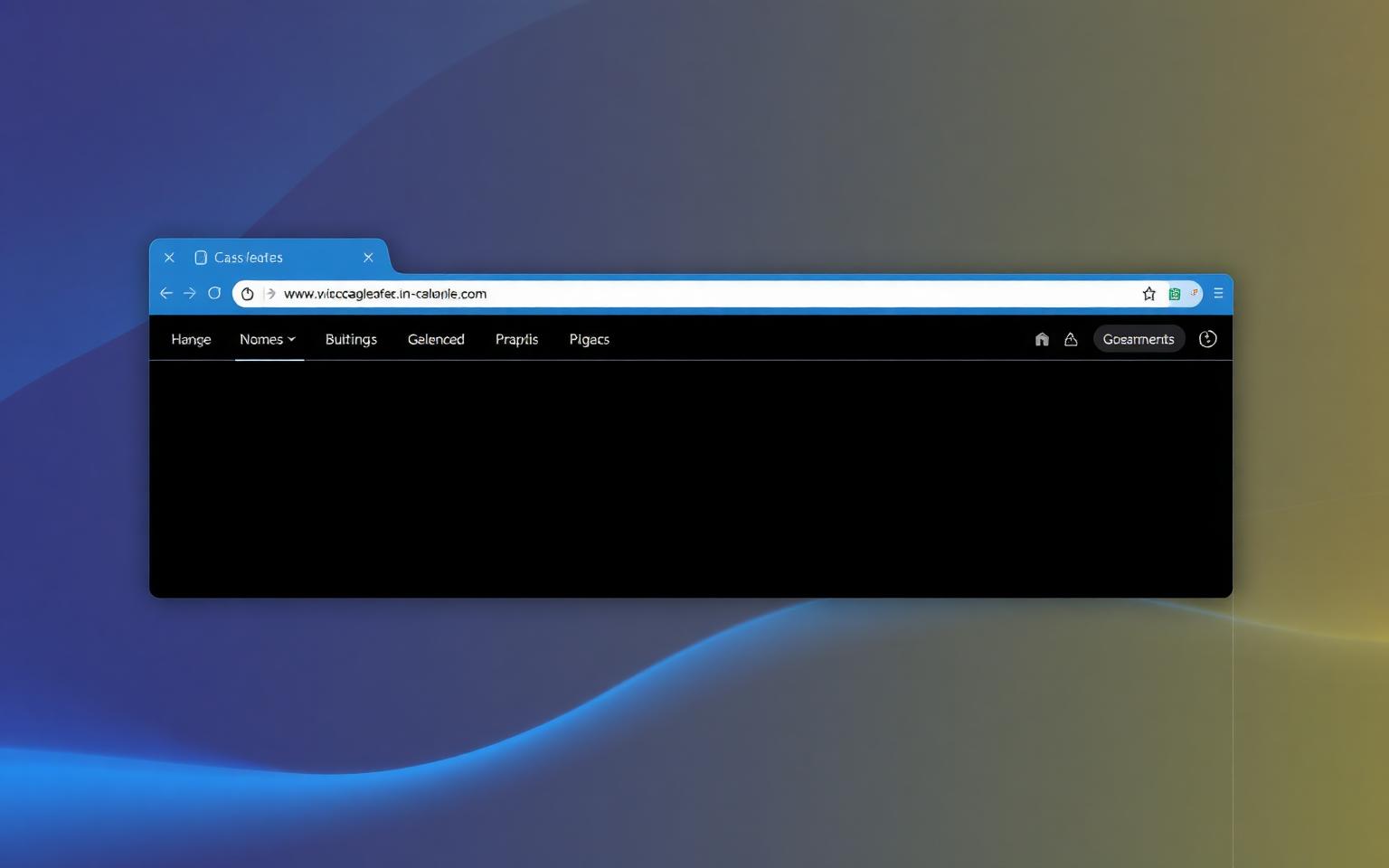This screenshot has width=1389, height=868.
Task: Open the Hange menu item
Action: tap(191, 339)
